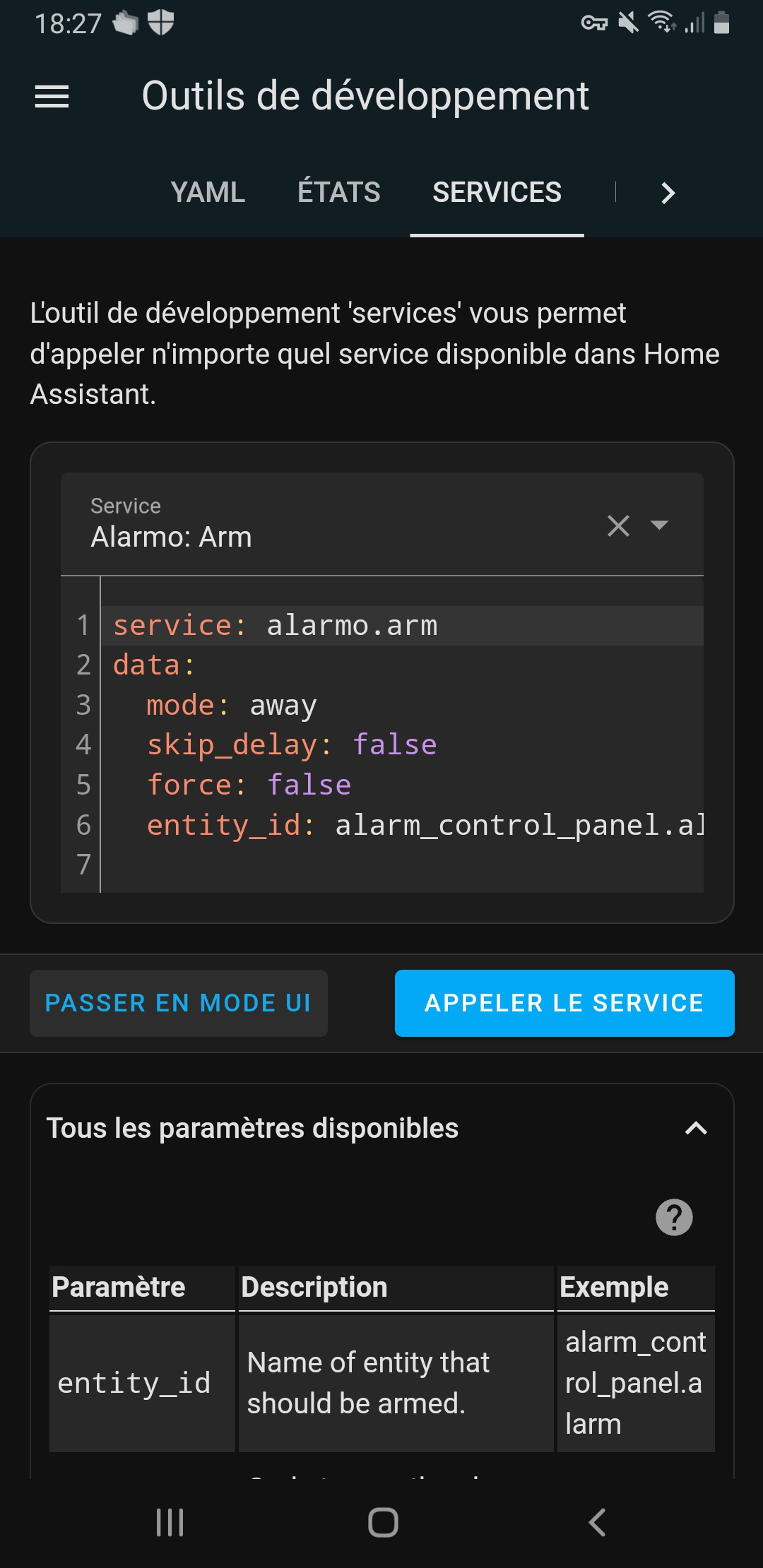Place cursor on skip_delay: false line
763x1568 pixels.
click(403, 745)
